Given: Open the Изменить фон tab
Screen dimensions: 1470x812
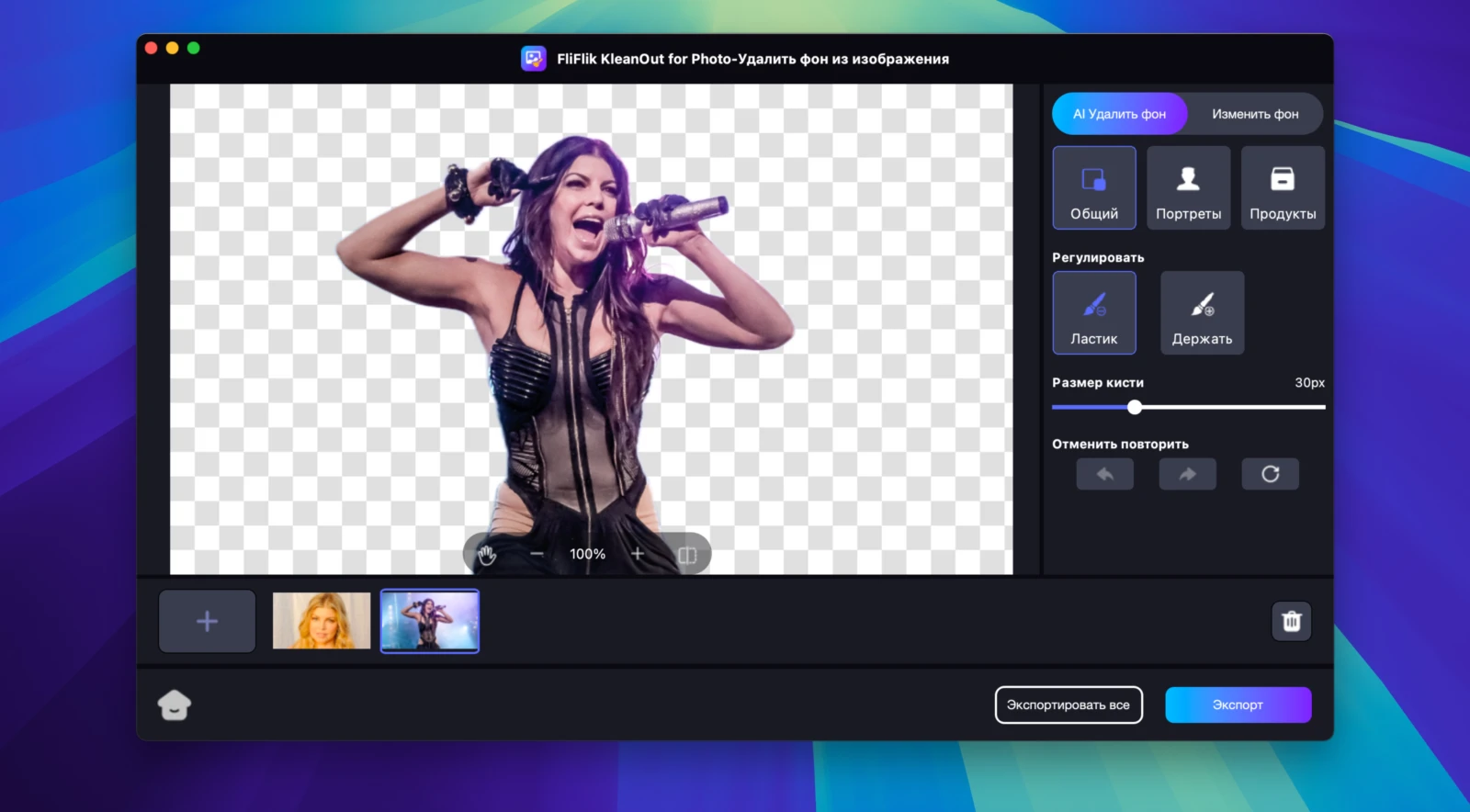Looking at the screenshot, I should point(1255,114).
